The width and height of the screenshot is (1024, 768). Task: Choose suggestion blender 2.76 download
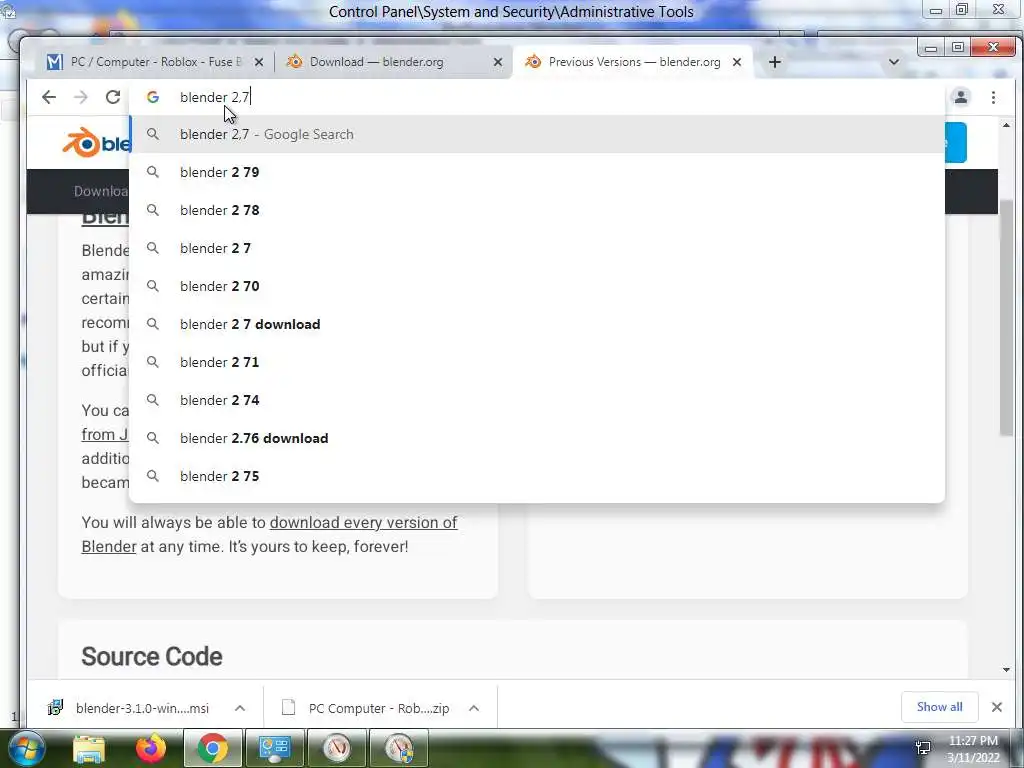pyautogui.click(x=537, y=438)
